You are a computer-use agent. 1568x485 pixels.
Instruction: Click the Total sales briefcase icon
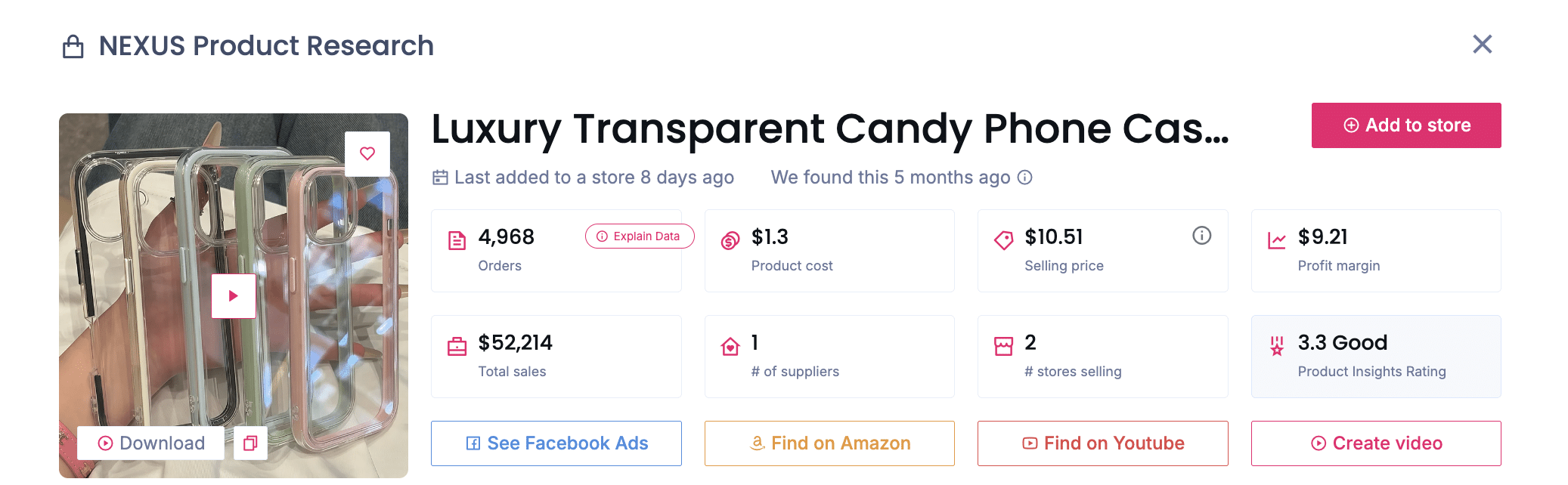coord(457,347)
